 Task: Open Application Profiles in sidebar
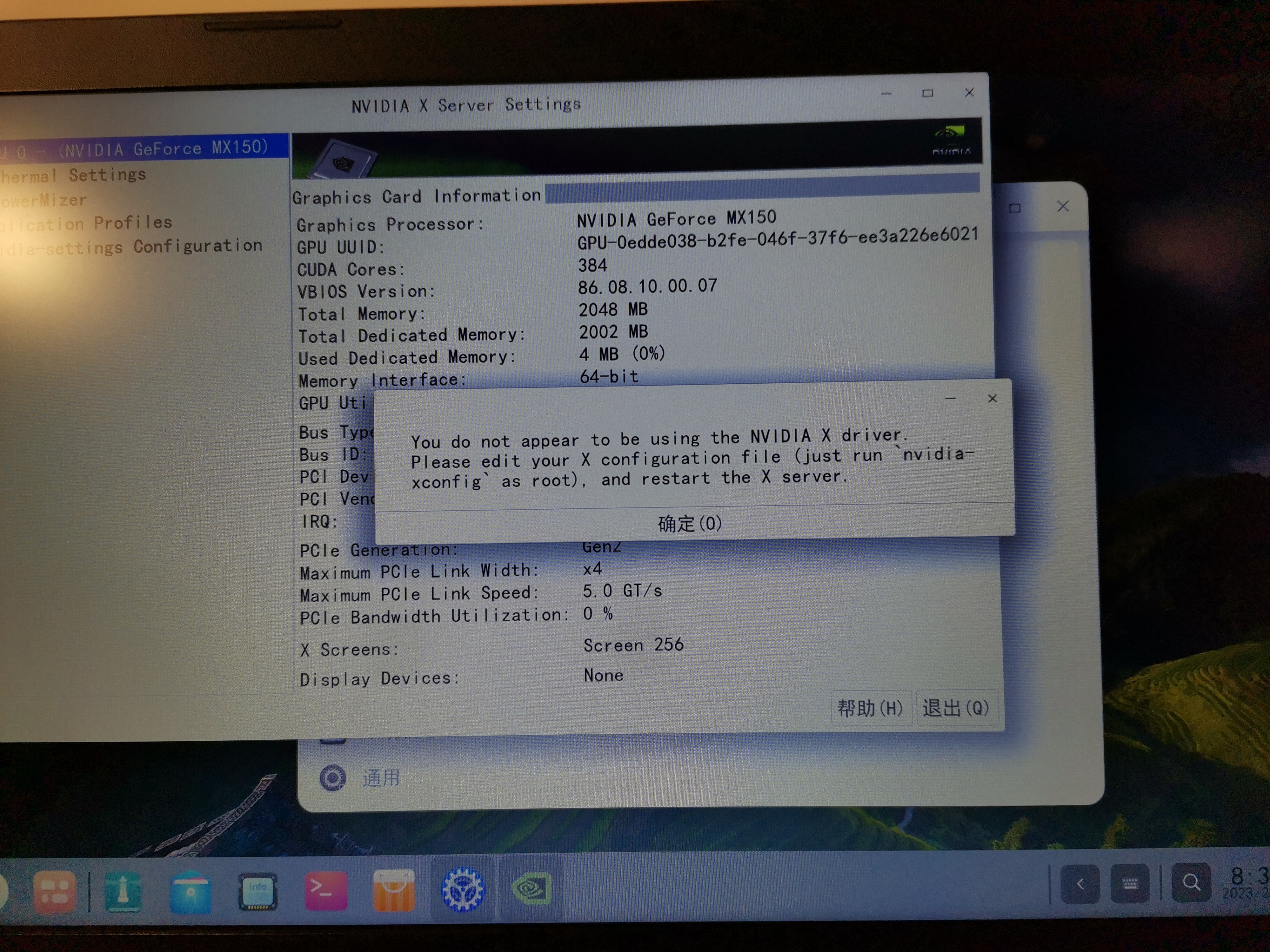click(92, 223)
